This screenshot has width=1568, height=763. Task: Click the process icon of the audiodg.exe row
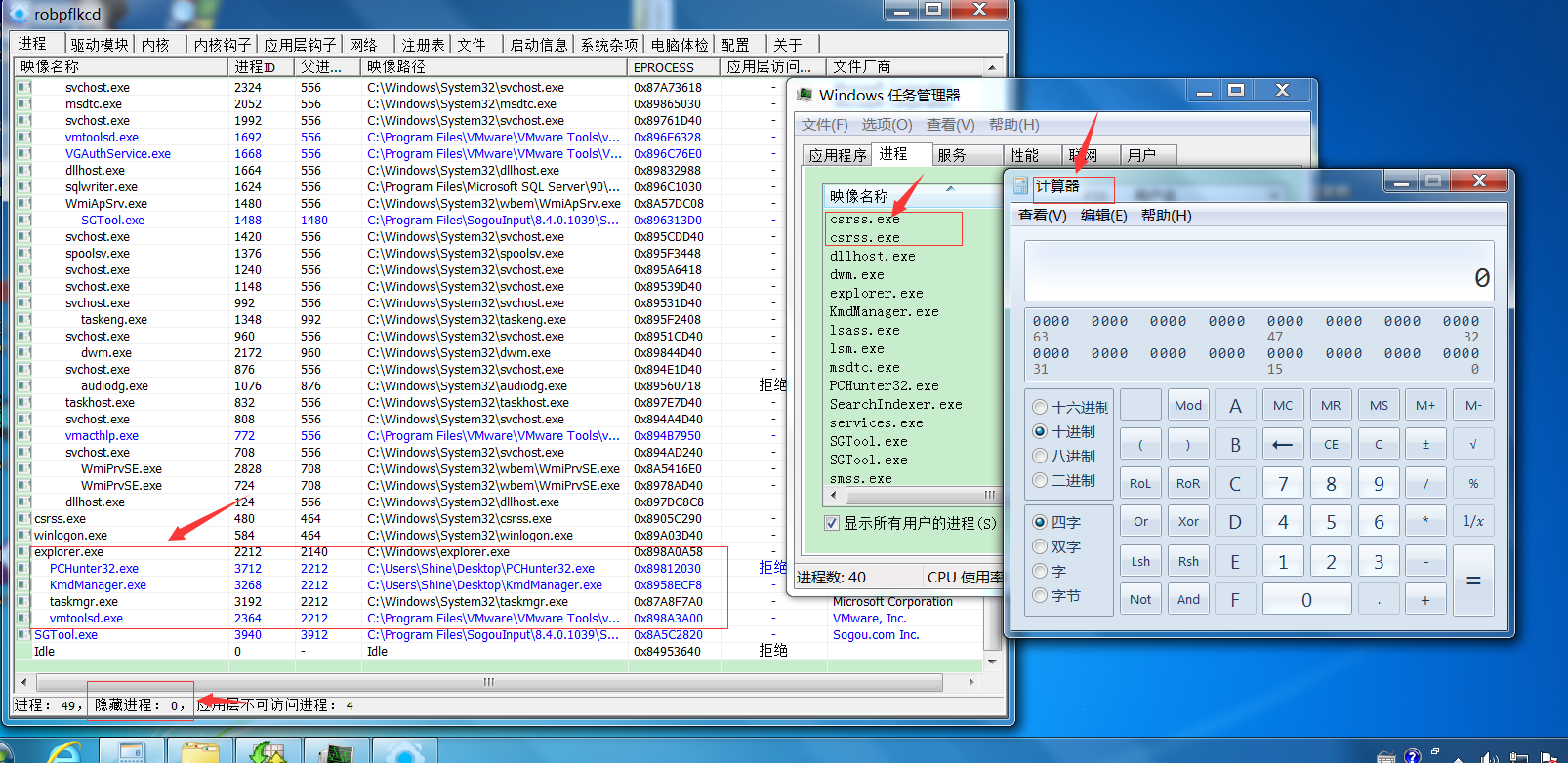click(x=23, y=386)
